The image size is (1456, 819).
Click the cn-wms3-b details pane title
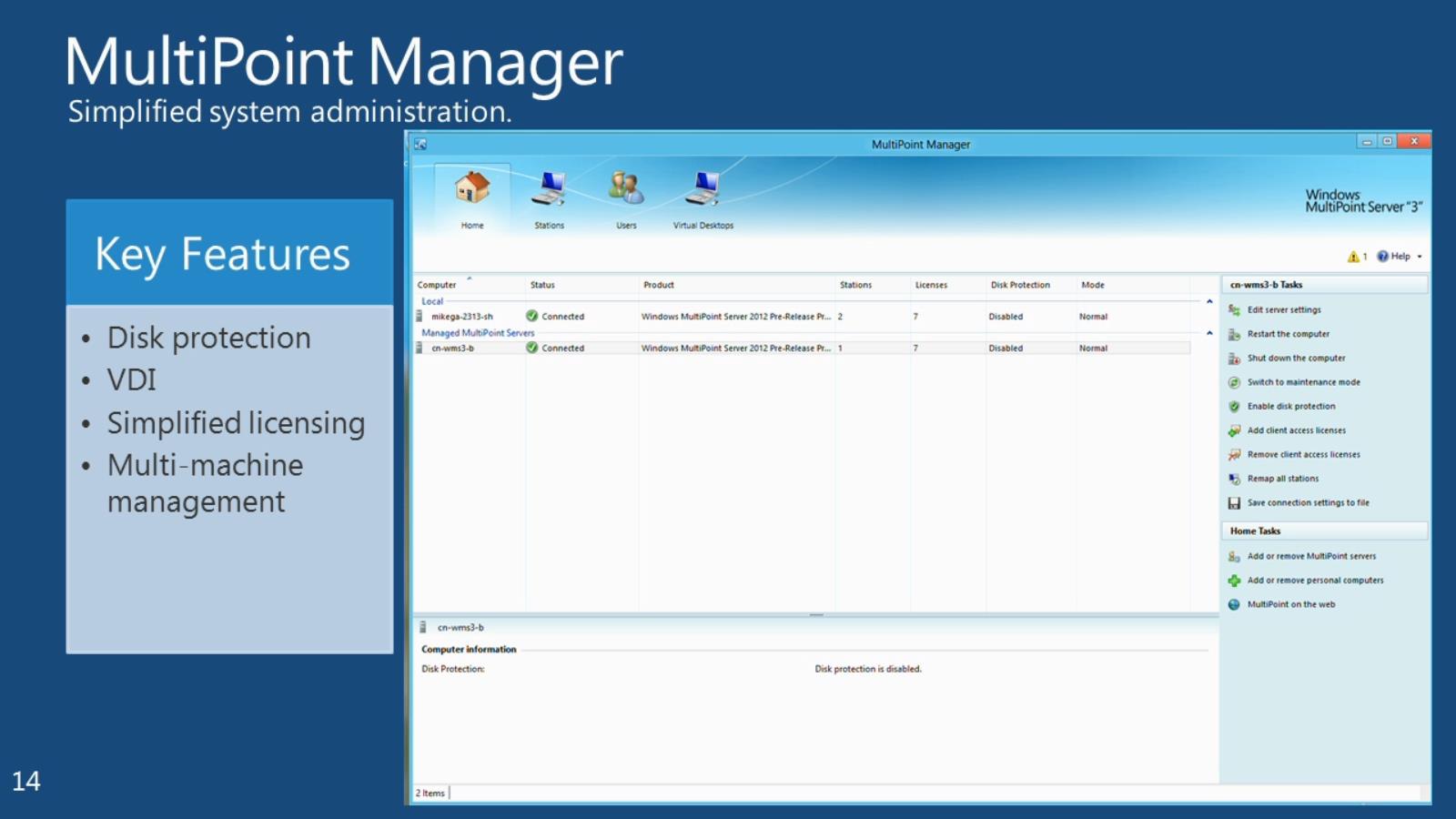pyautogui.click(x=460, y=628)
